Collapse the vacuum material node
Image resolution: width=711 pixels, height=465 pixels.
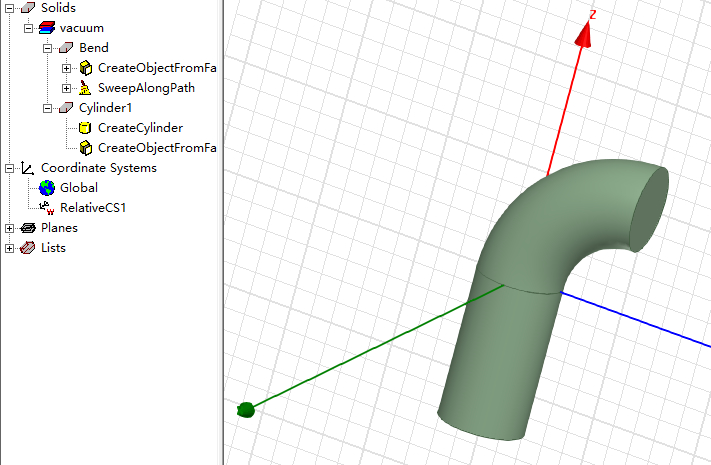tap(28, 28)
